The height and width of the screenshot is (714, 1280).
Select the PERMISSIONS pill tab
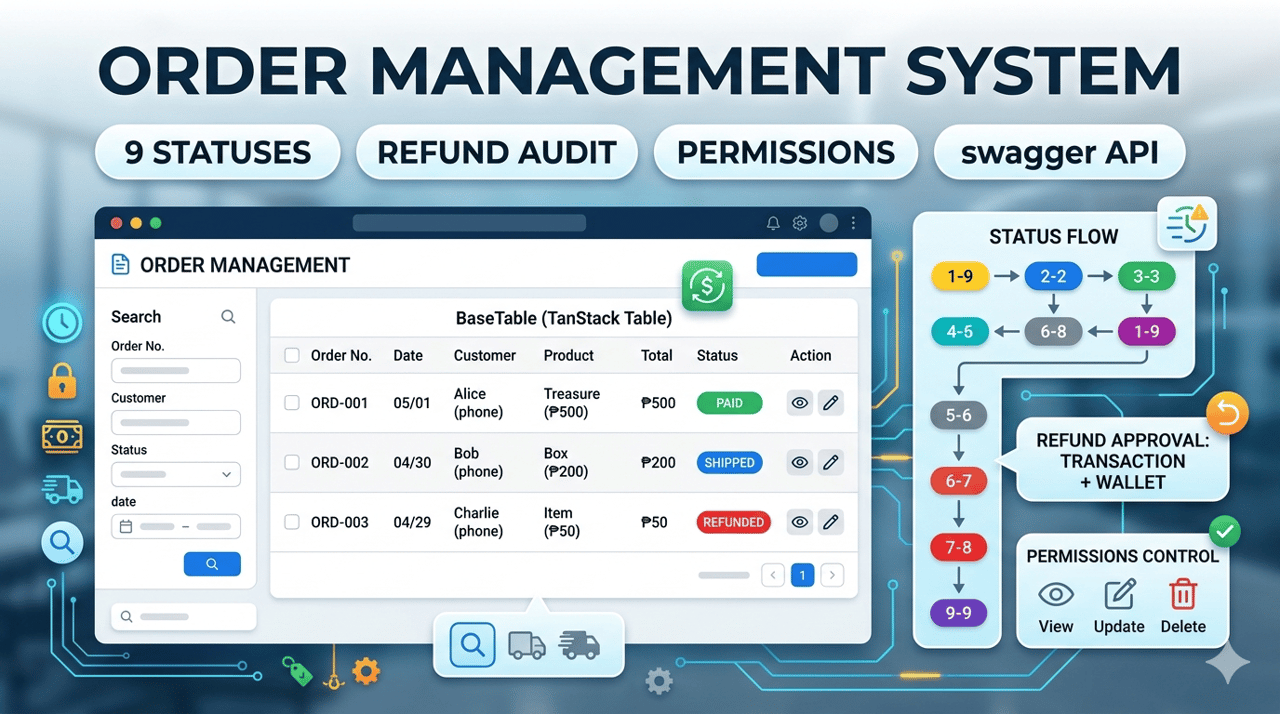(x=786, y=153)
